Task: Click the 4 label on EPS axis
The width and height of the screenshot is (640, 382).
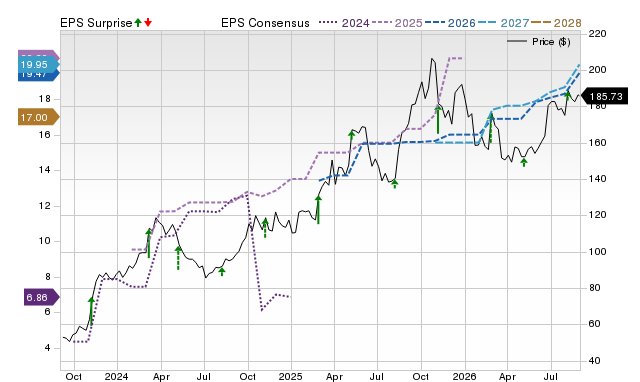Action: pos(47,348)
